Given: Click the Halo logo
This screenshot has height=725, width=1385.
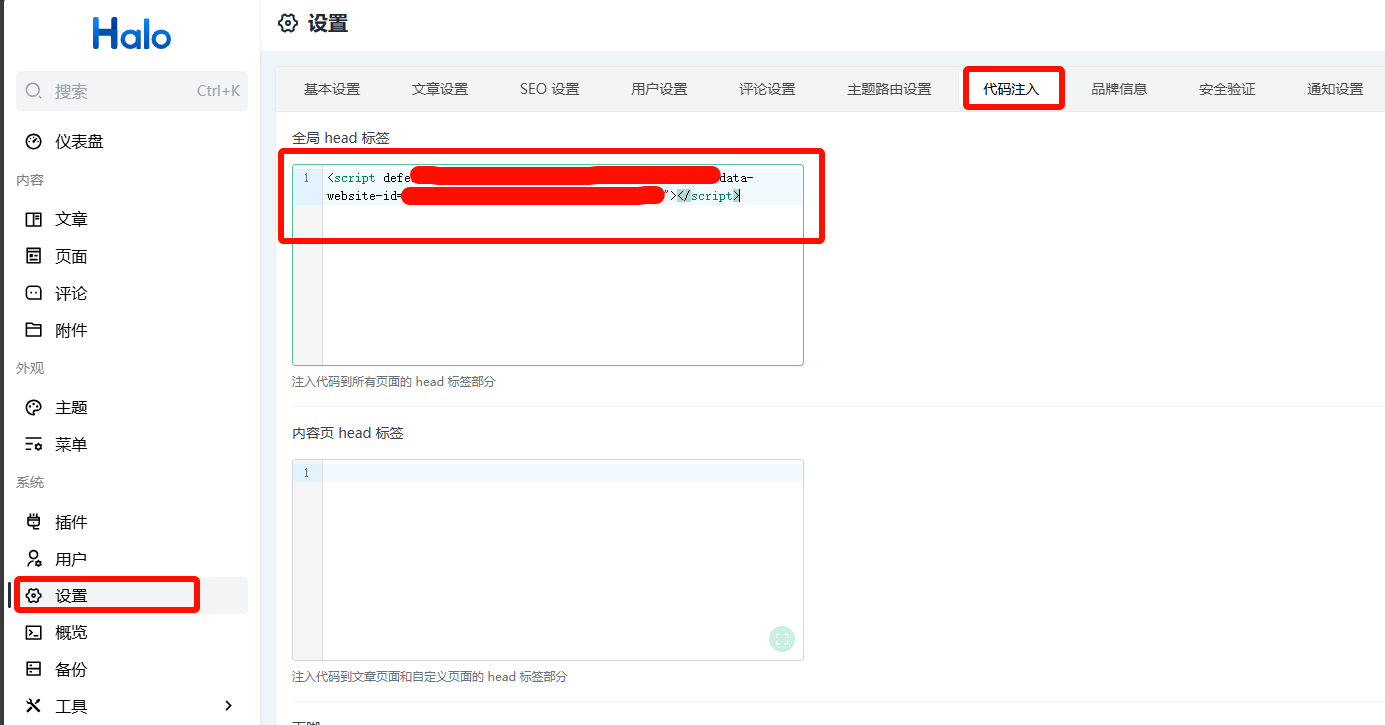Looking at the screenshot, I should tap(132, 34).
